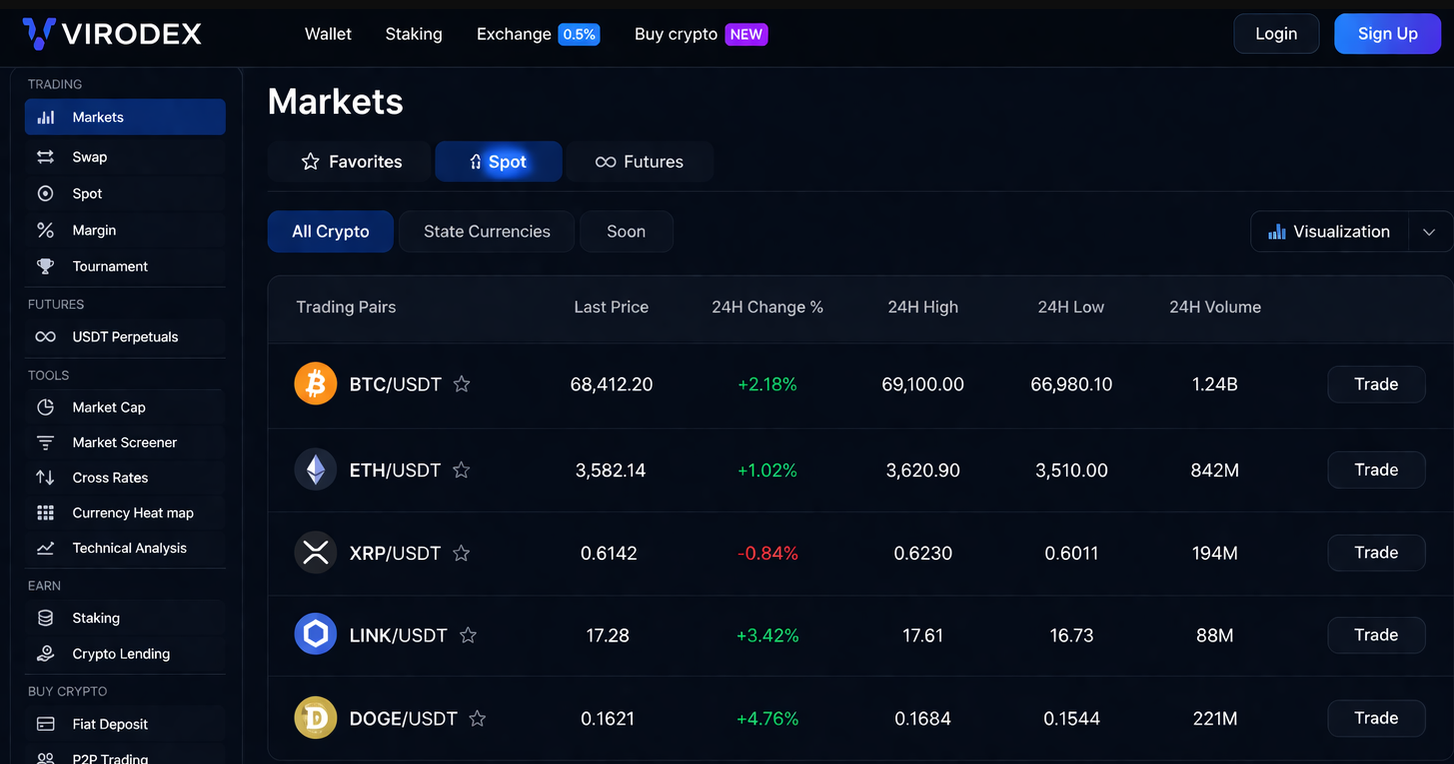
Task: Open Buy crypto in top navigation
Action: pos(676,34)
